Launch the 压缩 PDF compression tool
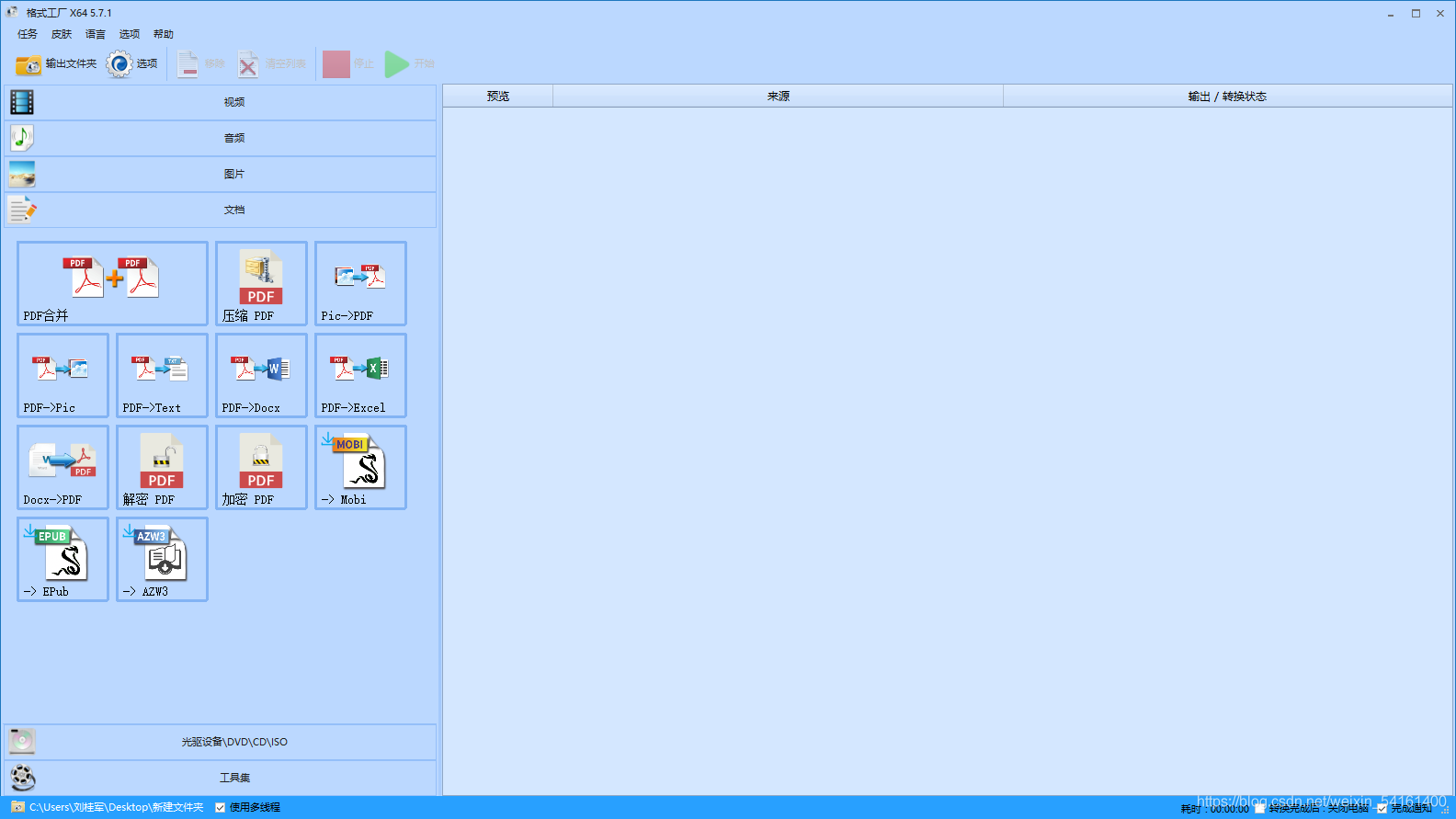Image resolution: width=1456 pixels, height=819 pixels. pos(261,283)
